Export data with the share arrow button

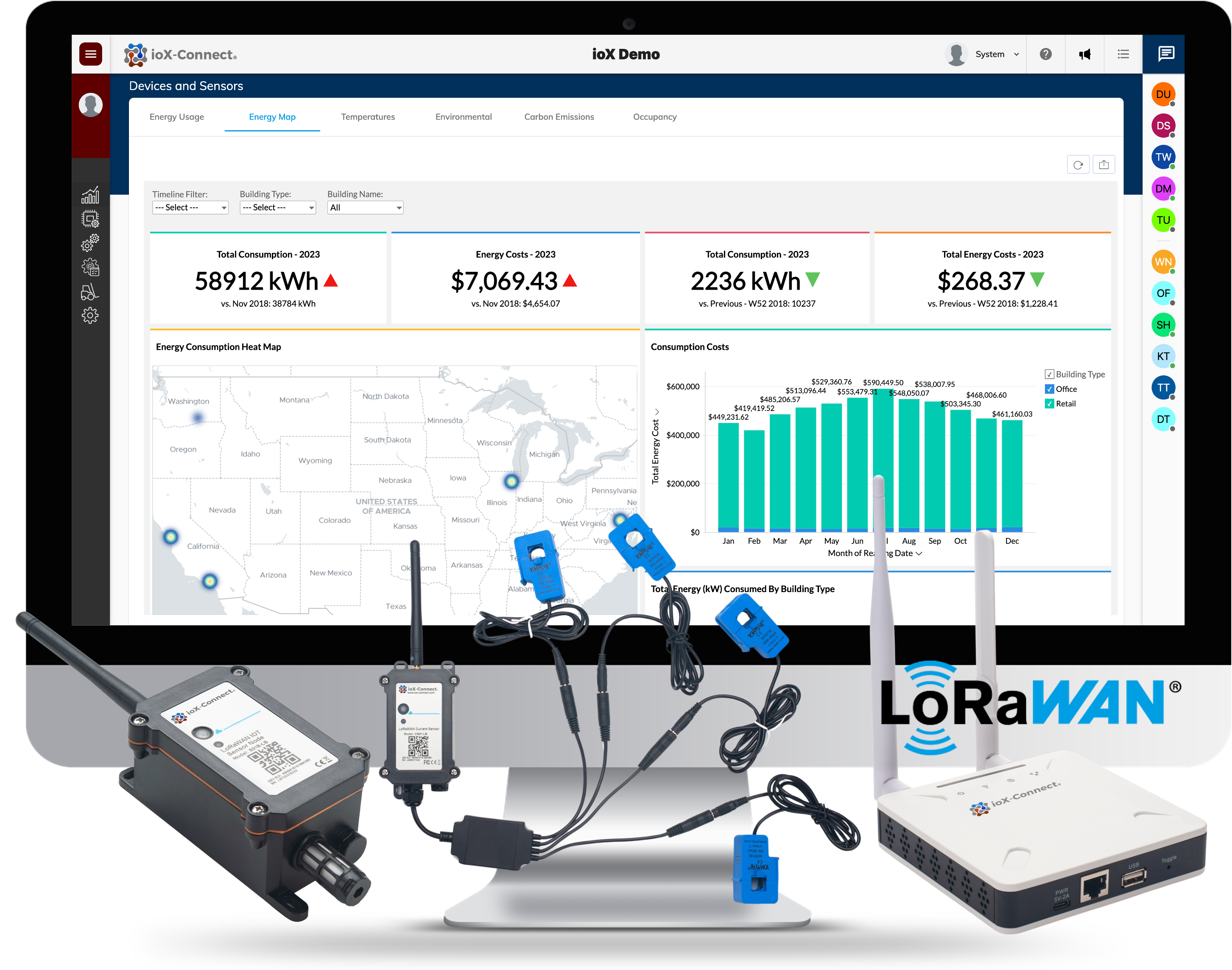pyautogui.click(x=1103, y=164)
